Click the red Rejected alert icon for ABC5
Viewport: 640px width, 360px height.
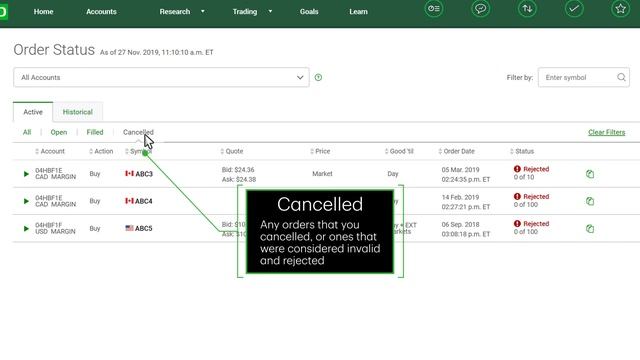pos(517,224)
